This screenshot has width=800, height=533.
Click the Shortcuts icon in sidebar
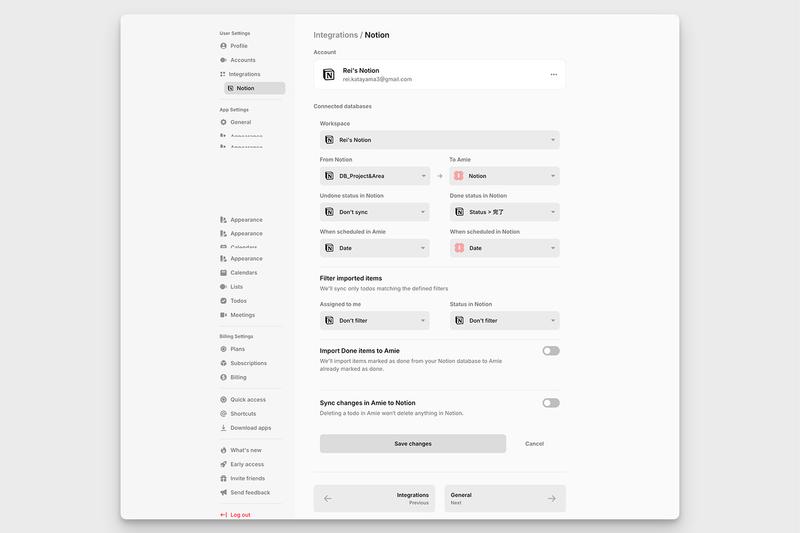224,414
